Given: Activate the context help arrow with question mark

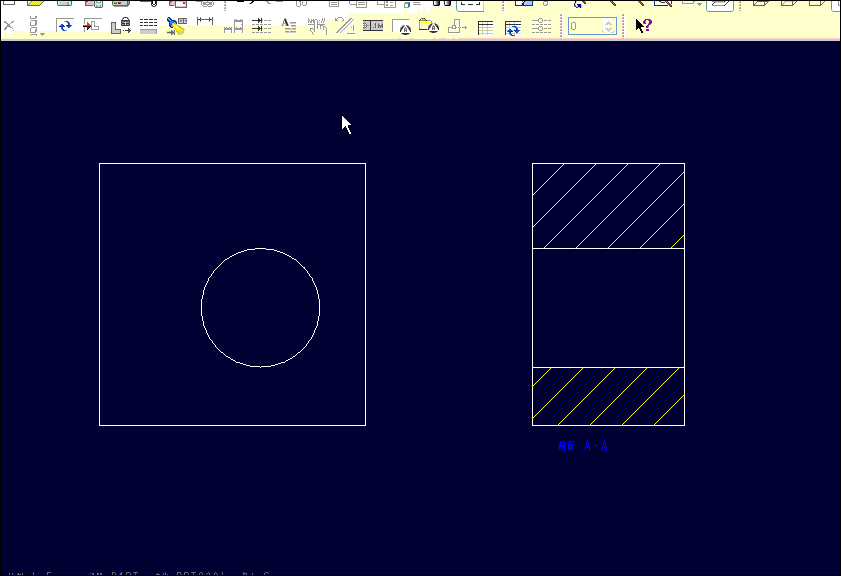Looking at the screenshot, I should coord(643,26).
